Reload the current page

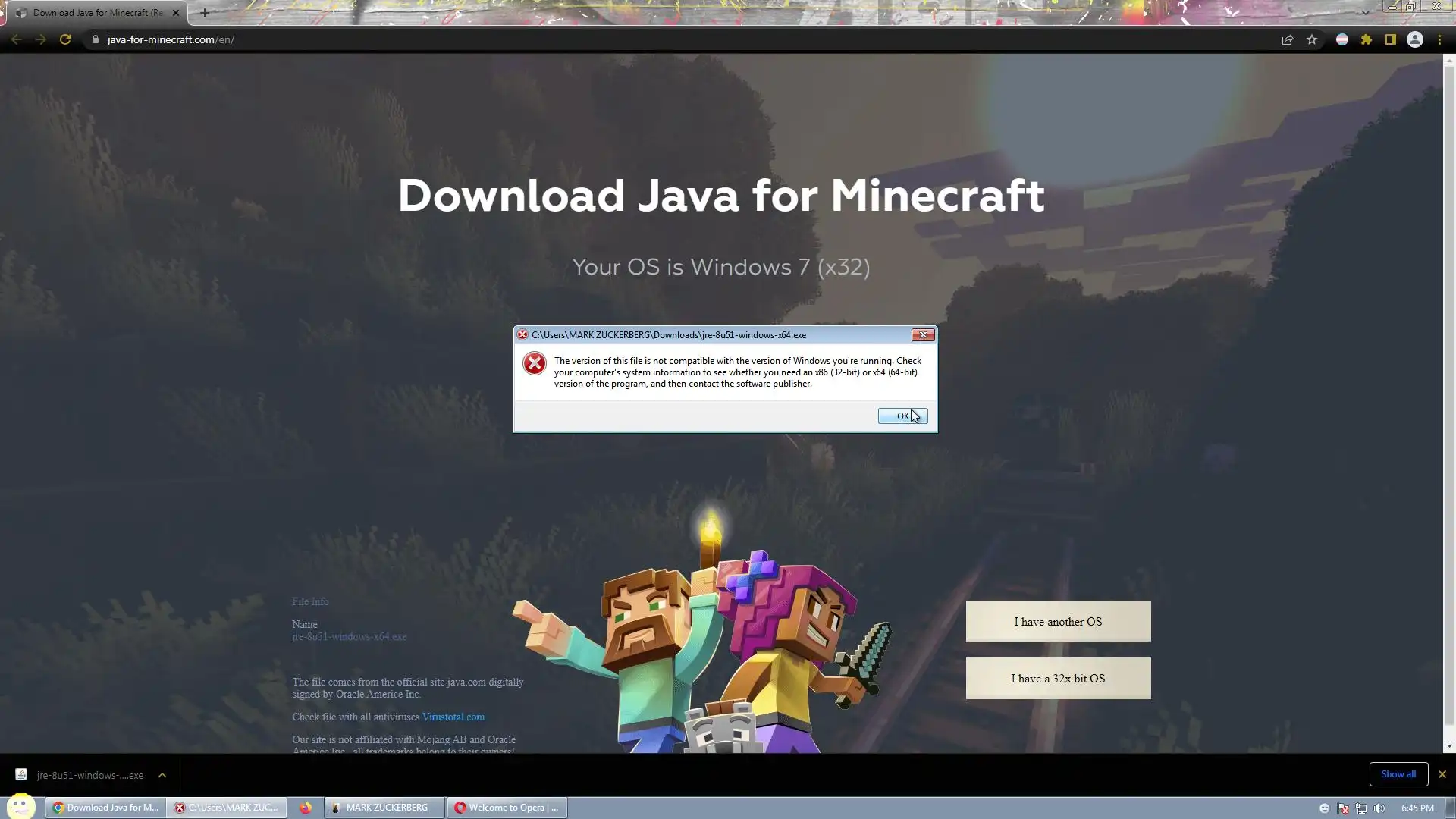(65, 39)
